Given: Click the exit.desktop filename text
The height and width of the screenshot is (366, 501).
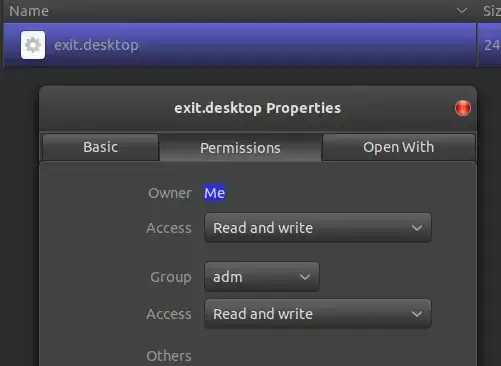Looking at the screenshot, I should click(96, 45).
